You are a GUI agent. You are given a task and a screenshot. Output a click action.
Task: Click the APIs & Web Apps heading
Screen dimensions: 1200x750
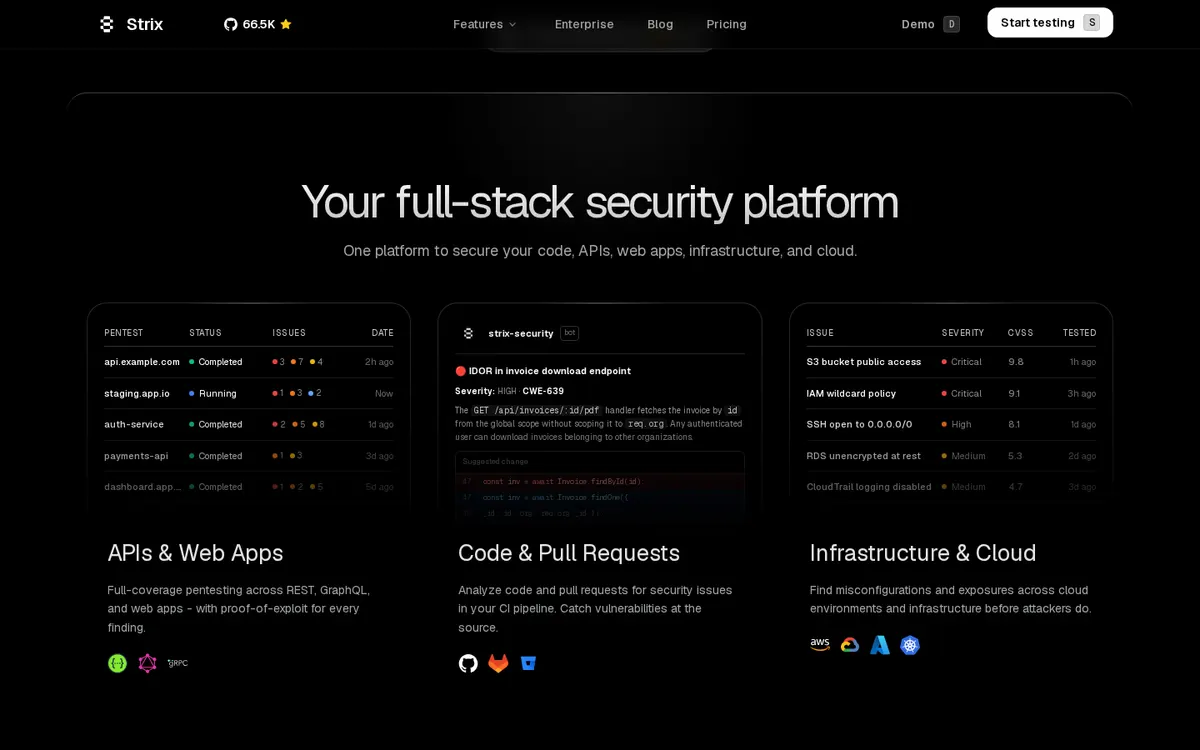(x=196, y=553)
